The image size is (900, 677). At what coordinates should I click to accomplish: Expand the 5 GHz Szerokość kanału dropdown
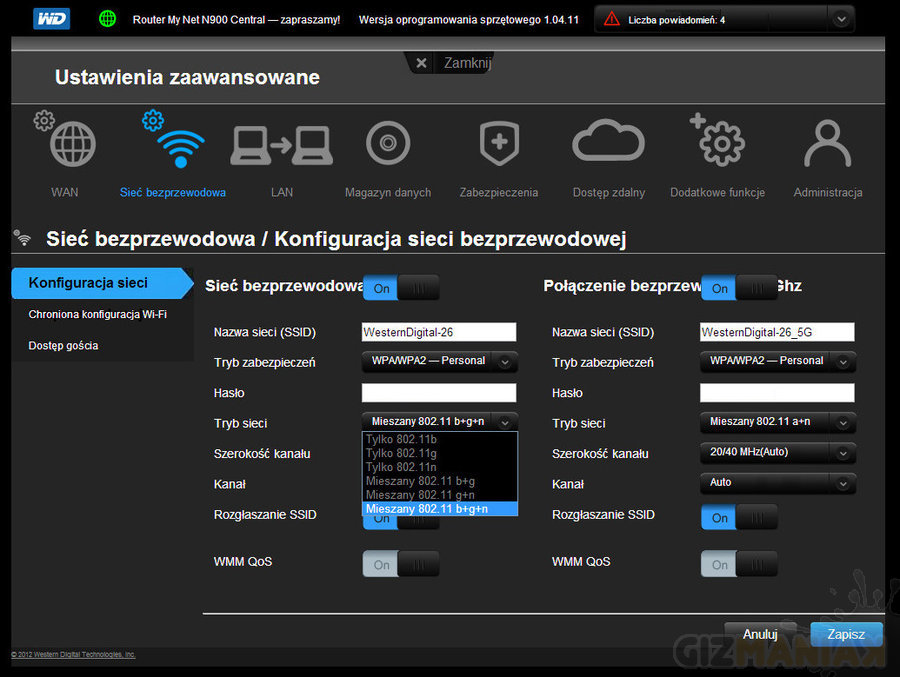point(777,453)
